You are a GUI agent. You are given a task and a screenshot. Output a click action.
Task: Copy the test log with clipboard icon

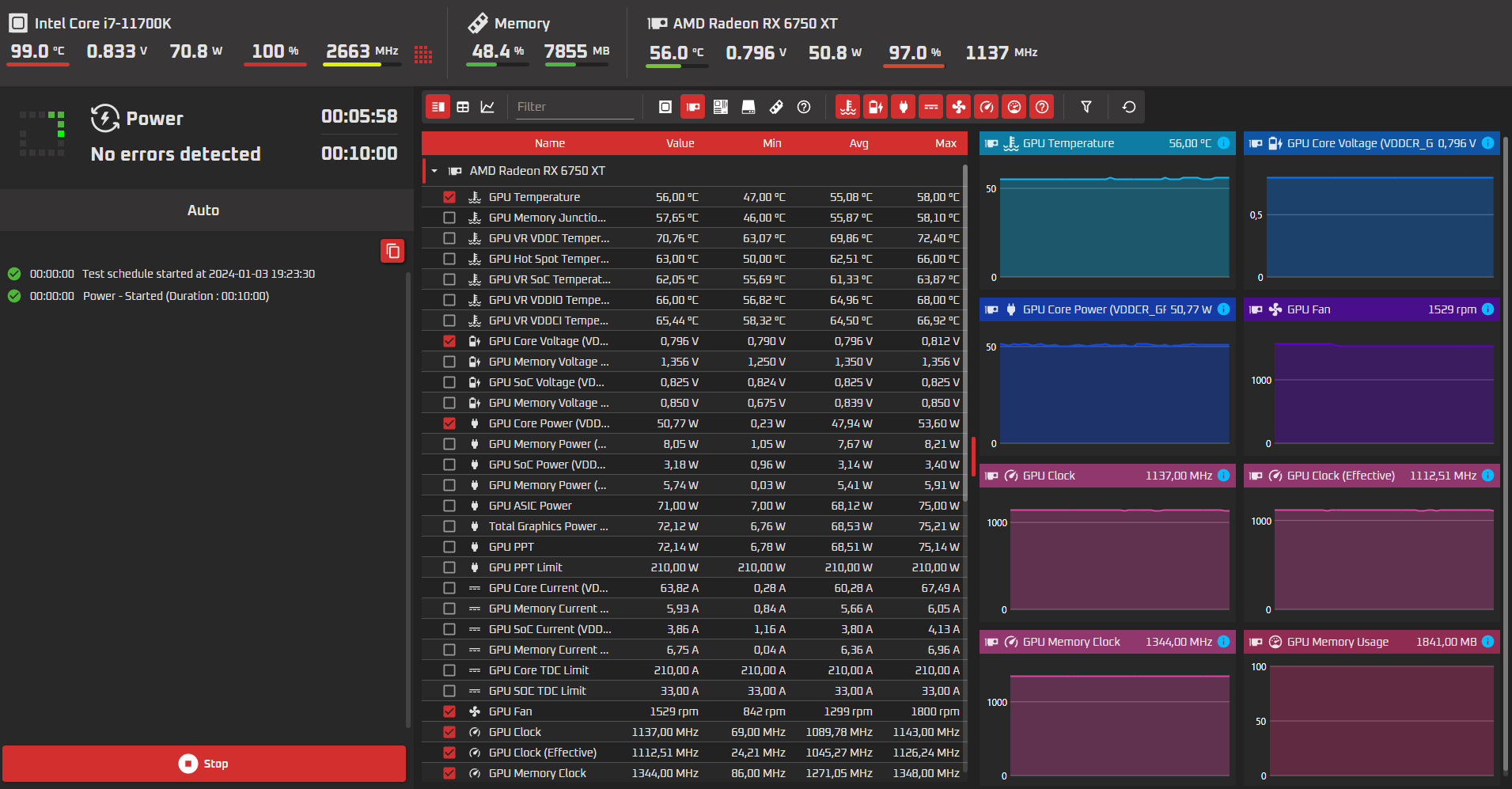(392, 251)
